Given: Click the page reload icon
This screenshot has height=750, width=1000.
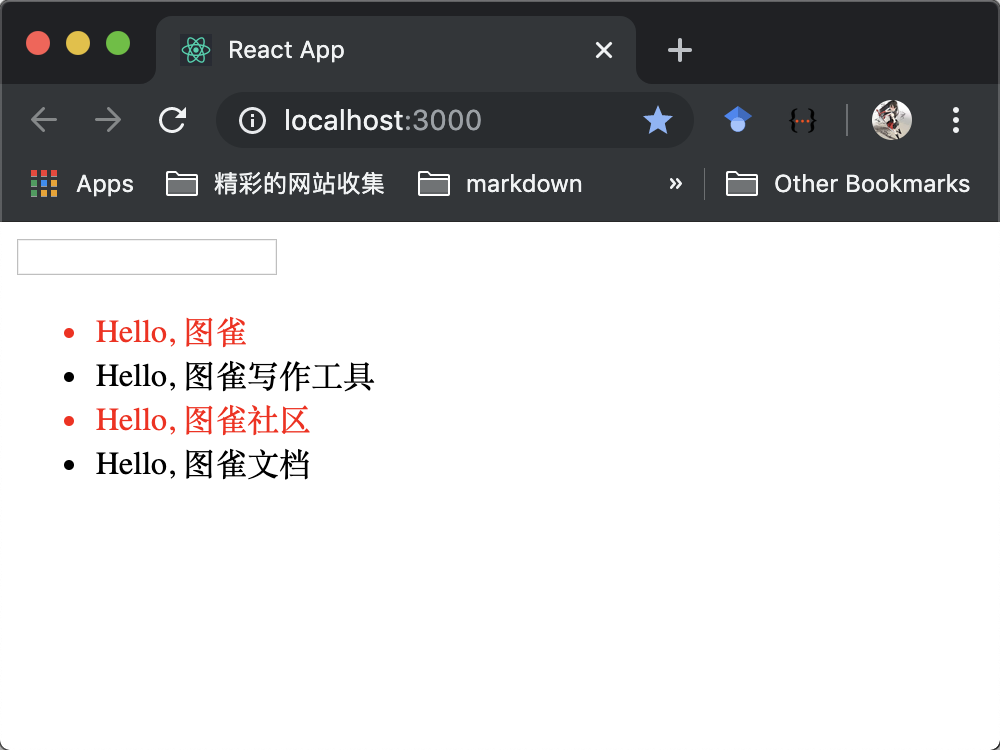Looking at the screenshot, I should click(x=172, y=119).
